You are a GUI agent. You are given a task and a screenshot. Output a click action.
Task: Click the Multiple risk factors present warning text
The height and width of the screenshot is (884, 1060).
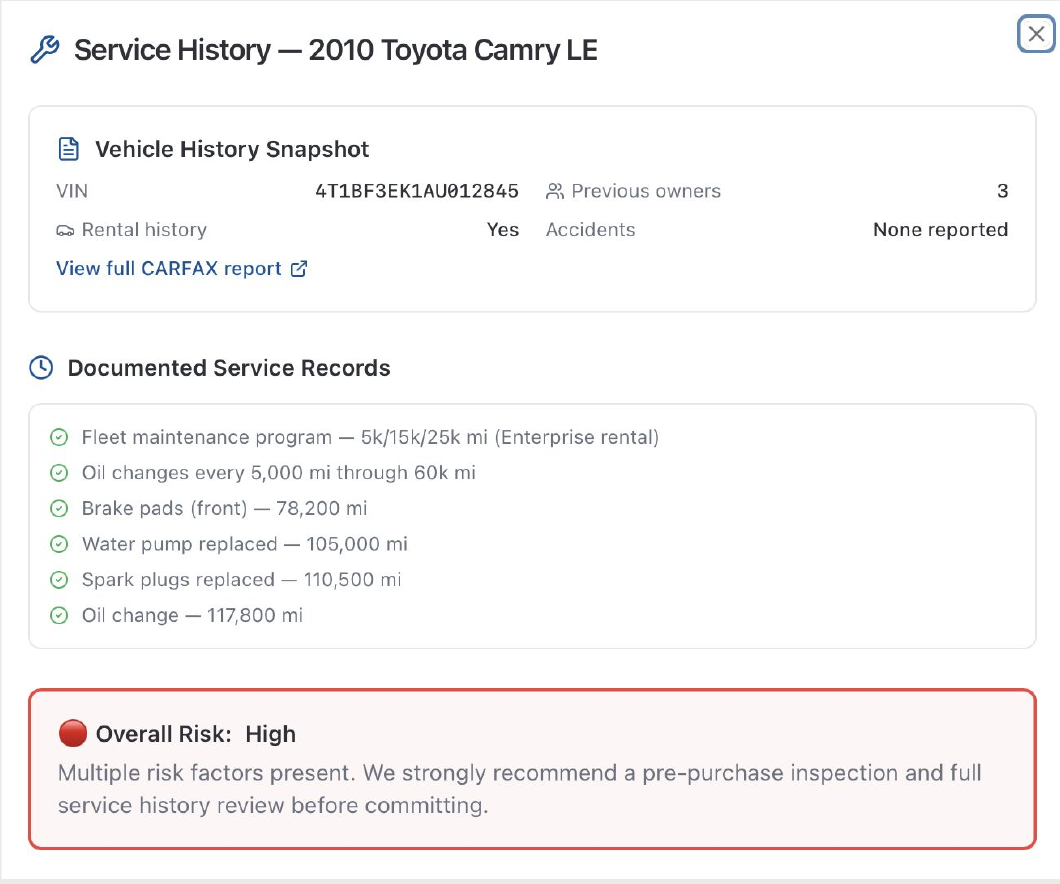coord(519,789)
